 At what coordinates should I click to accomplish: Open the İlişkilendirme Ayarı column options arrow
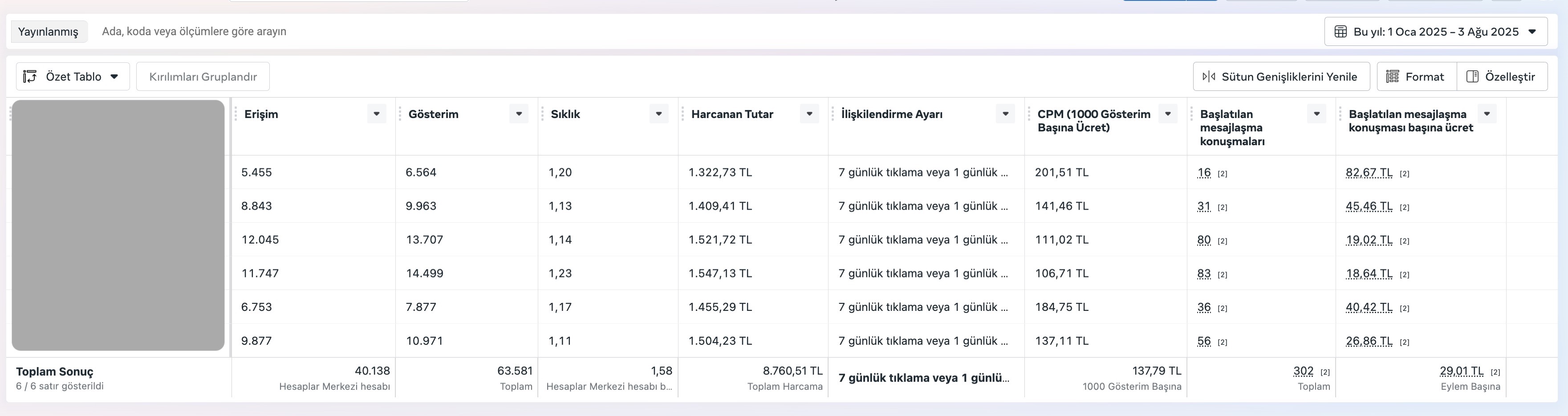(1005, 114)
